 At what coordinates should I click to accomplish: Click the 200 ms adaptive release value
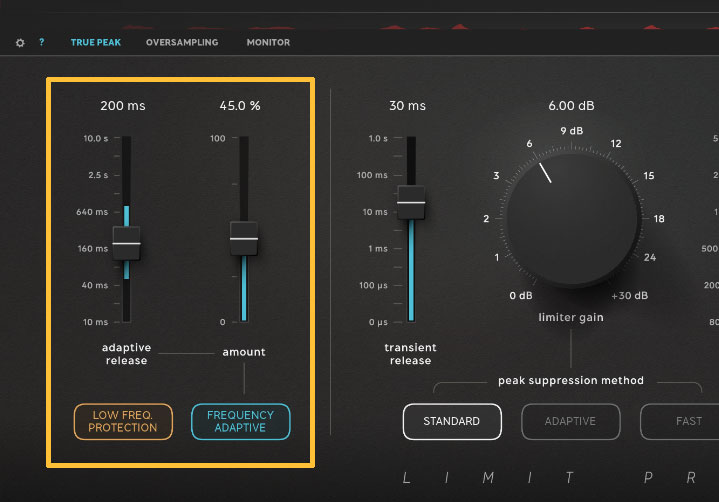(x=123, y=106)
